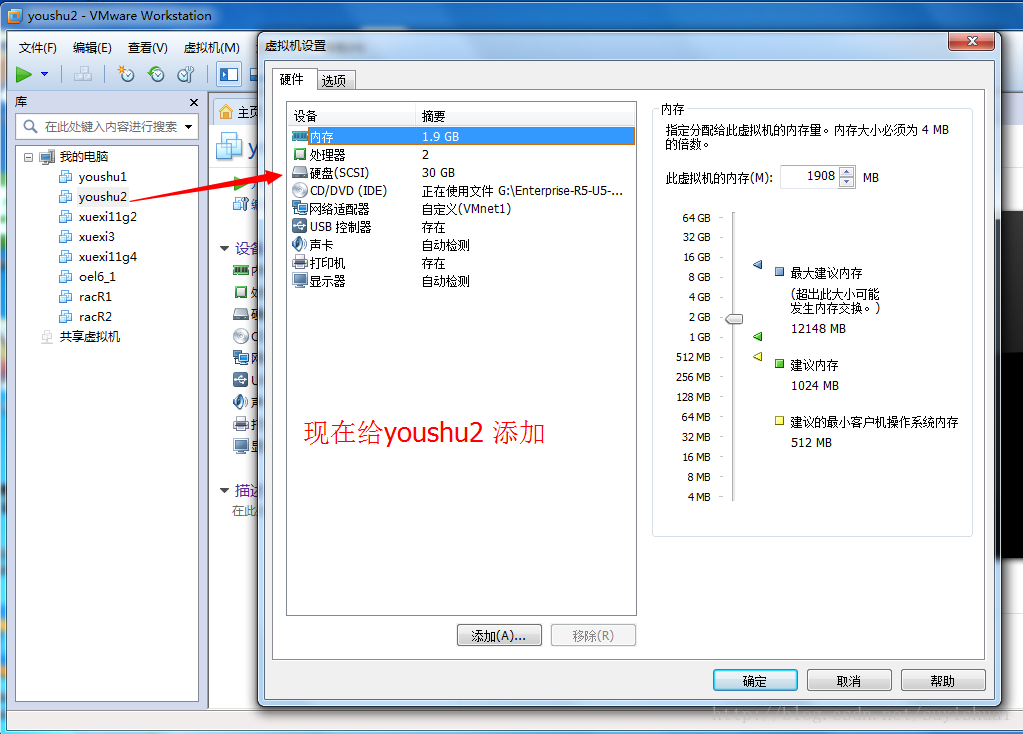1023x734 pixels.
Task: Collapse the My Computer tree node
Action: coord(28,157)
